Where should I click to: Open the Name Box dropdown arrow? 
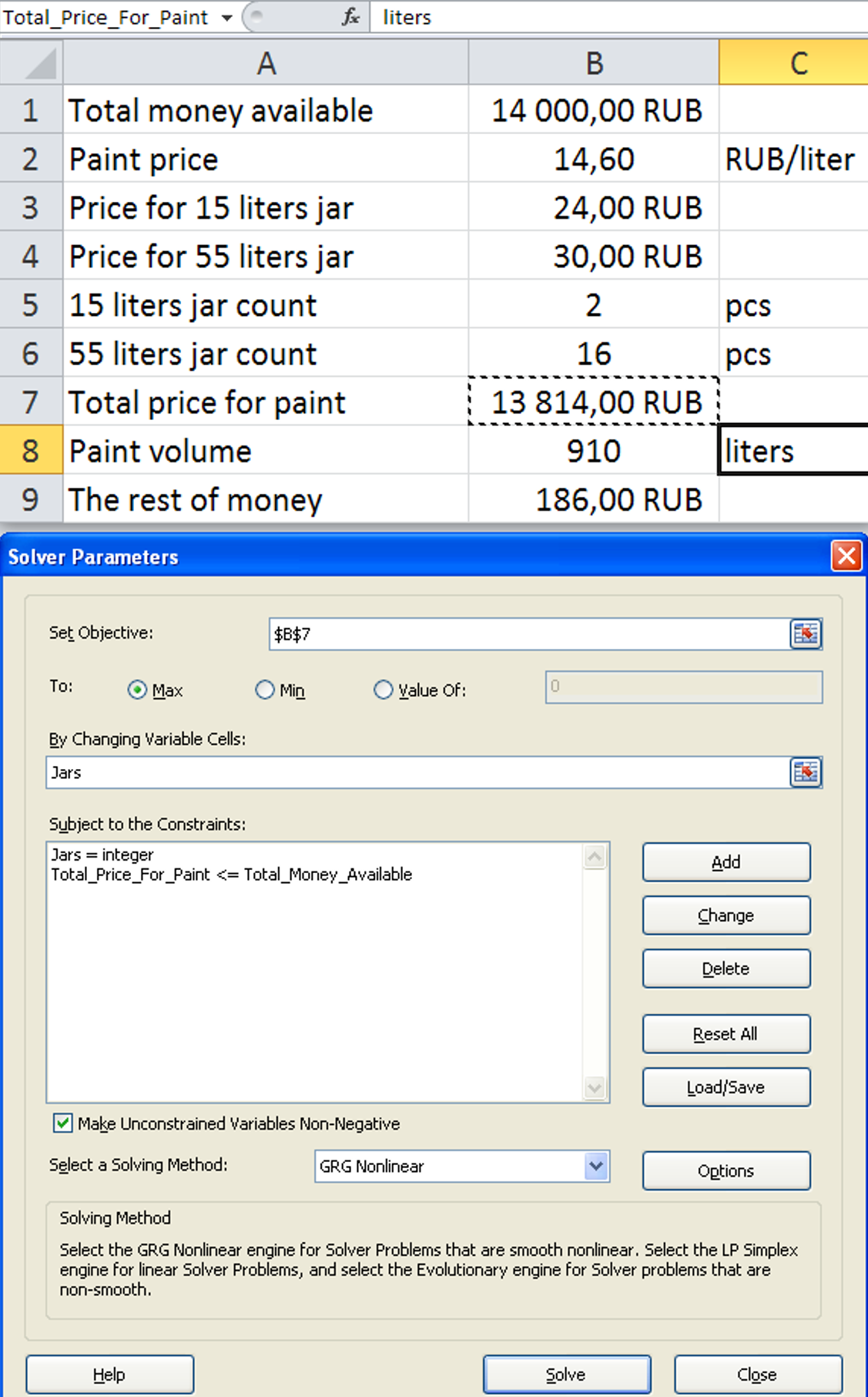click(226, 18)
